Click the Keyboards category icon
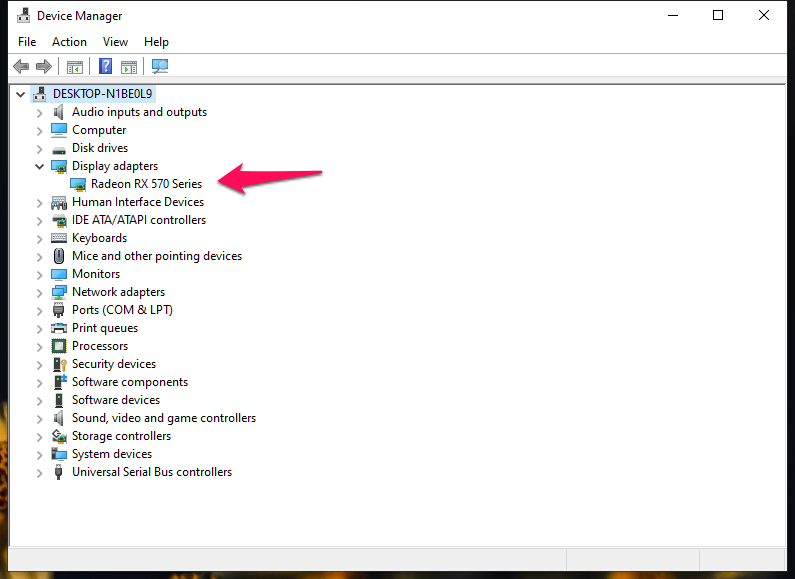The image size is (795, 579). (59, 238)
